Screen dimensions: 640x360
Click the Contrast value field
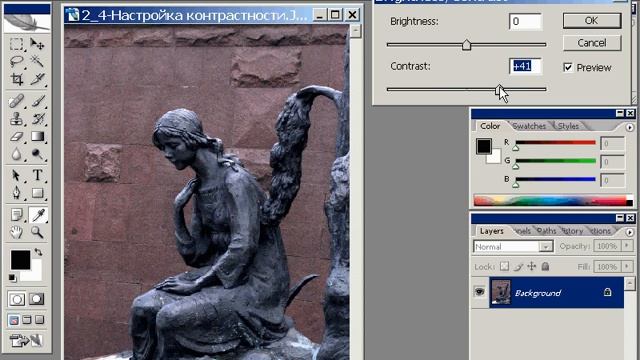pos(525,66)
